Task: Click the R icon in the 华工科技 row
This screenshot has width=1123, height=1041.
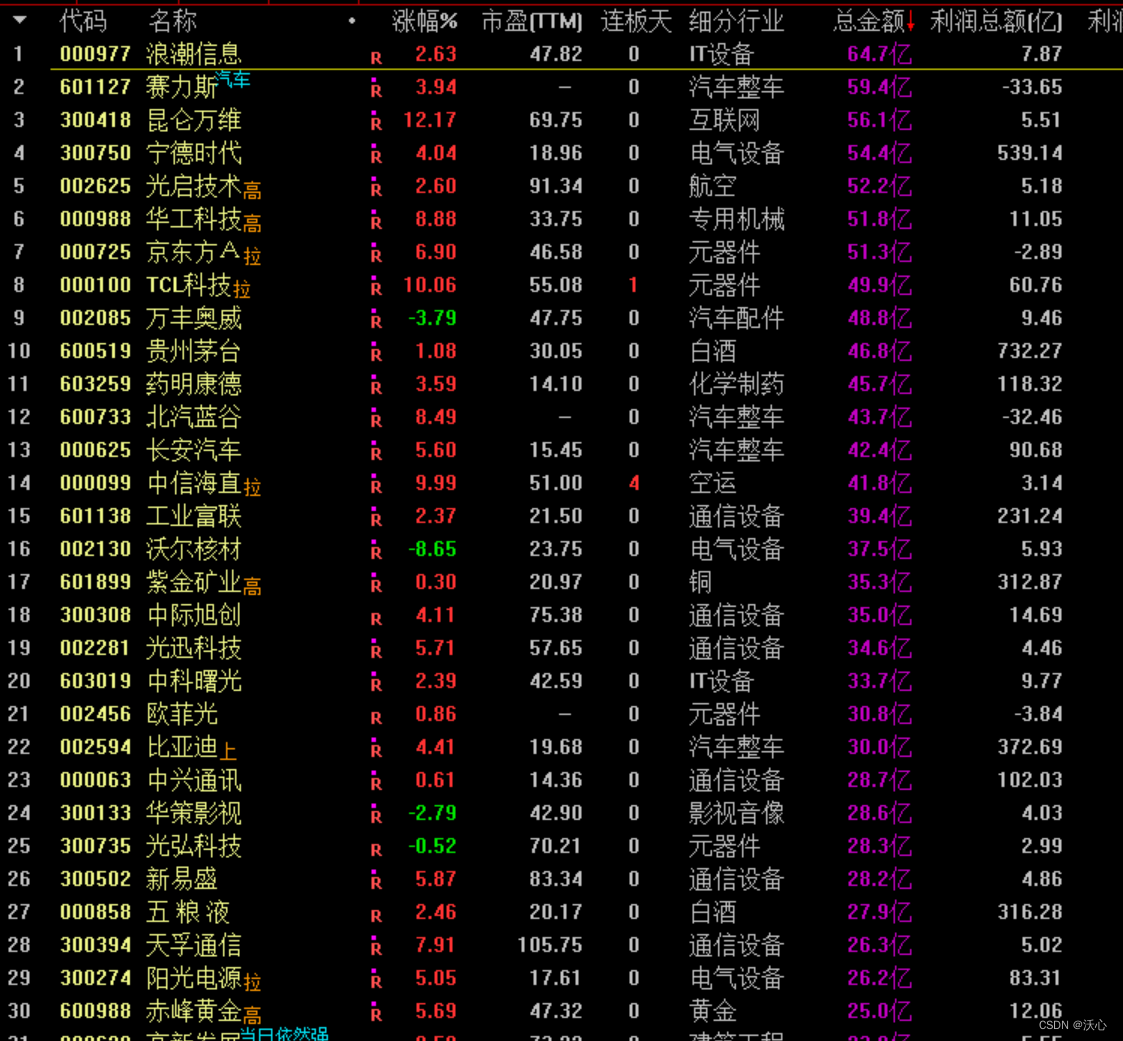Action: point(376,221)
